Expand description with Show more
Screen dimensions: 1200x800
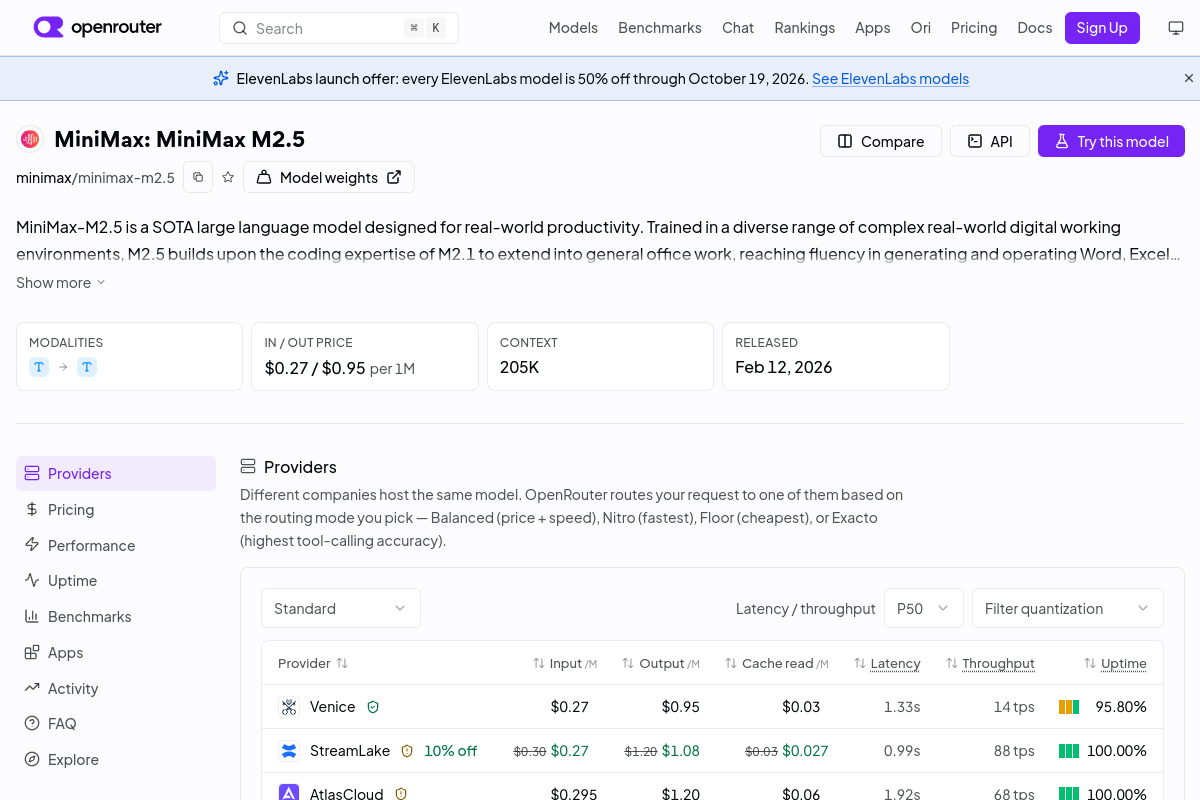point(60,283)
